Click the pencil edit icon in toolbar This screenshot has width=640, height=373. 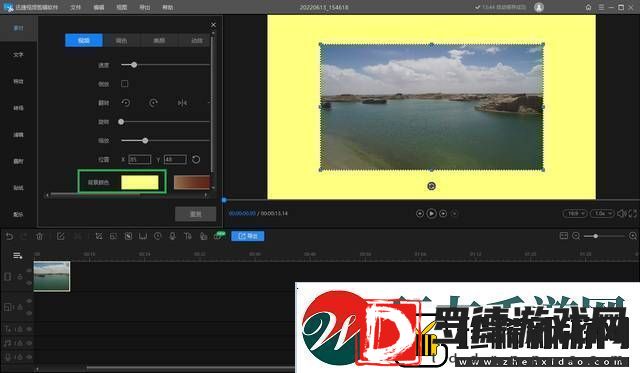(60, 236)
